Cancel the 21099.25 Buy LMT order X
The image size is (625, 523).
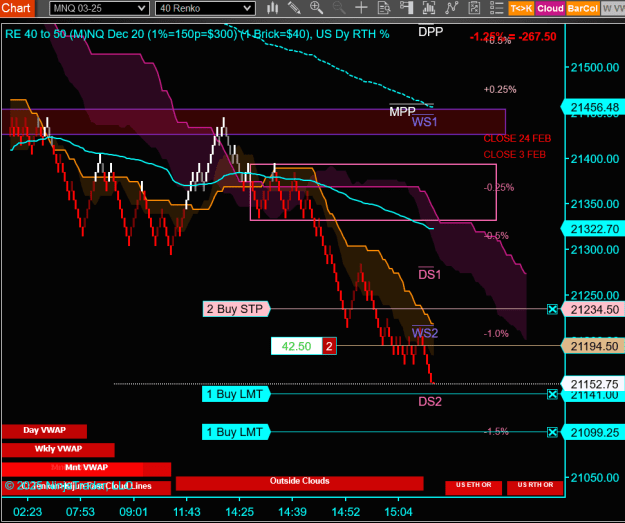pyautogui.click(x=552, y=432)
